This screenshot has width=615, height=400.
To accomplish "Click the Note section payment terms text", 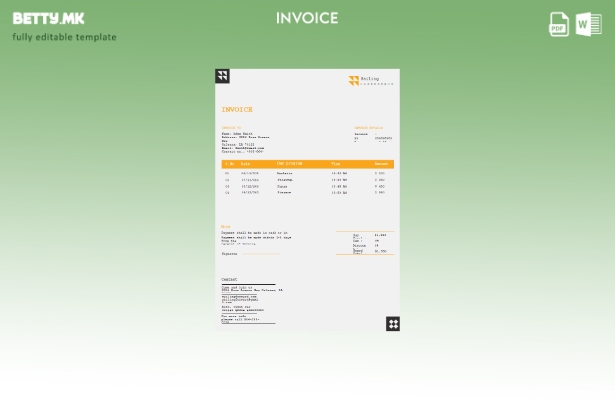I will (255, 236).
